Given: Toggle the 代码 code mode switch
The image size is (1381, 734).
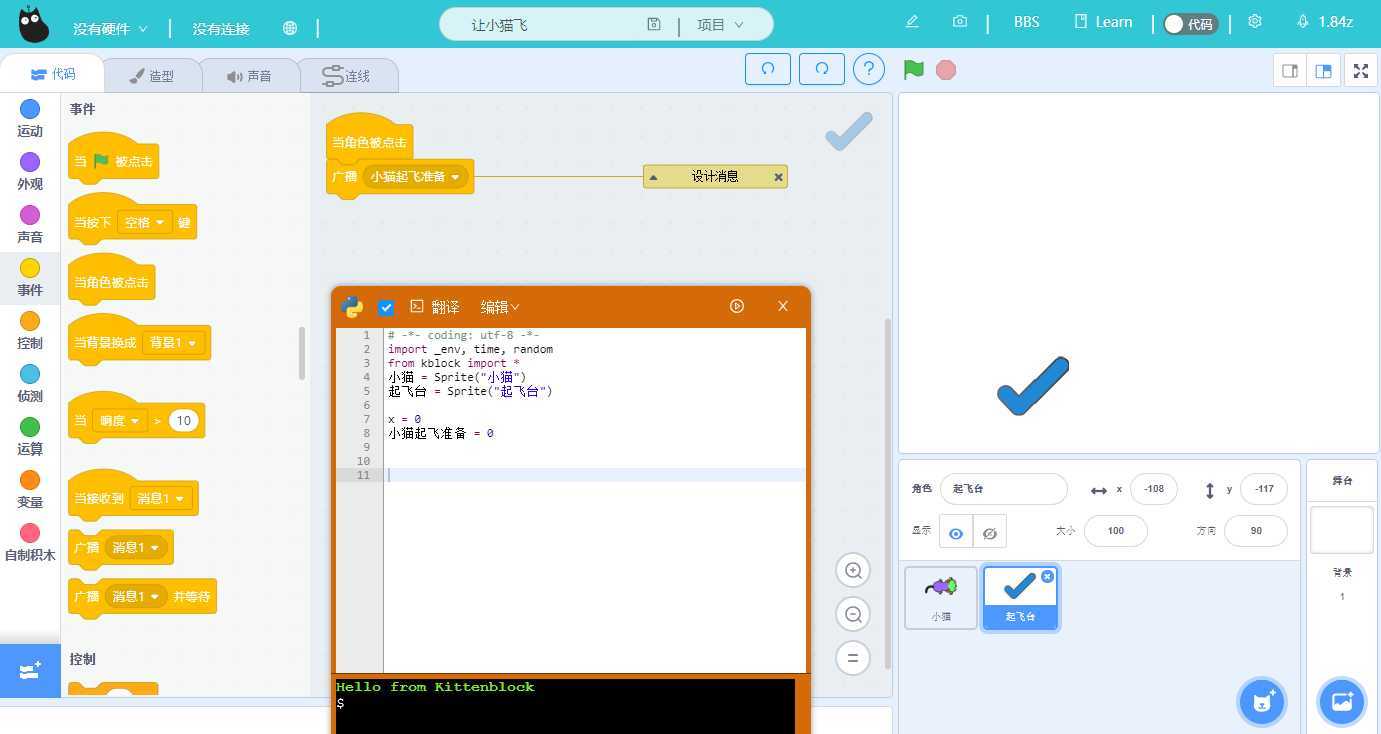Looking at the screenshot, I should pyautogui.click(x=1190, y=24).
